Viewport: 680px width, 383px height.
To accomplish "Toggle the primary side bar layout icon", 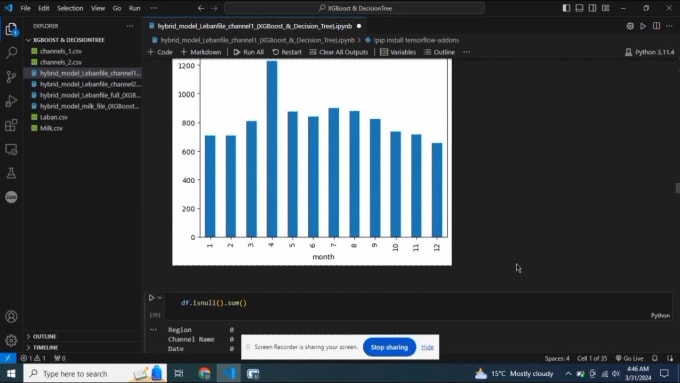I will pos(566,8).
